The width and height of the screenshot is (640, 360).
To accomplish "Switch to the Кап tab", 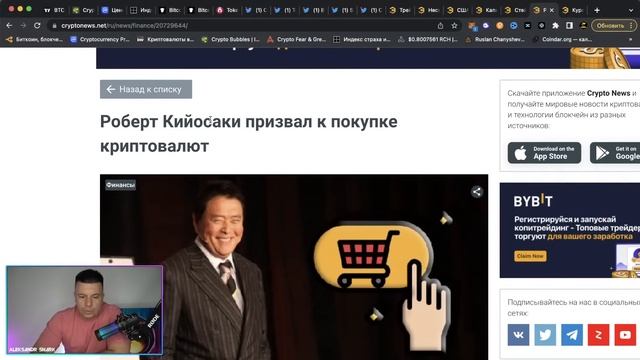I will [x=486, y=10].
